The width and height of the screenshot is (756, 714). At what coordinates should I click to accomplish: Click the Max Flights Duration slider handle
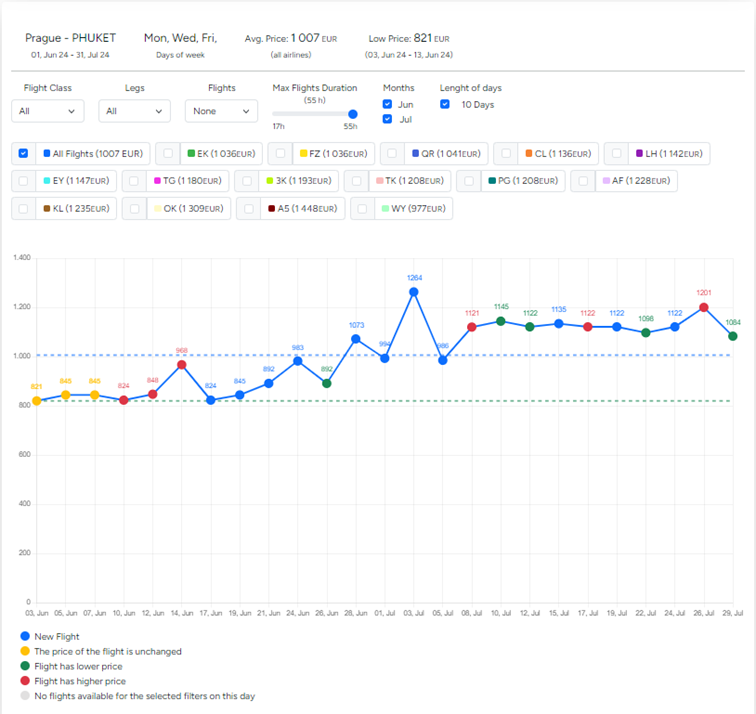click(x=353, y=114)
